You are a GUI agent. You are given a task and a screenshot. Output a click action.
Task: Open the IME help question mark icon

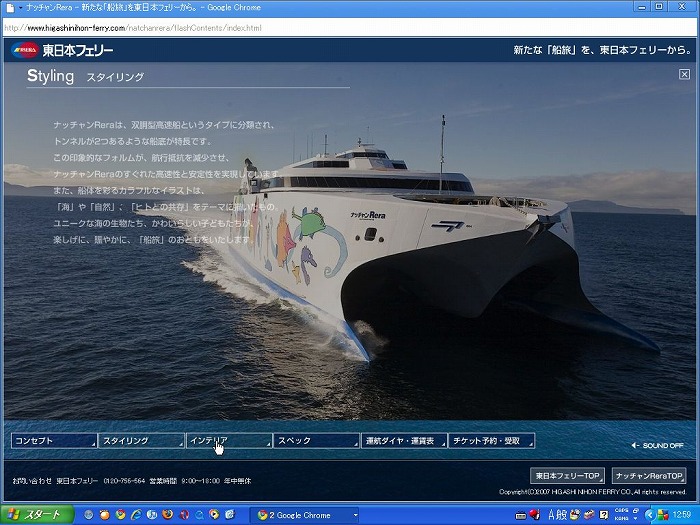[x=604, y=515]
